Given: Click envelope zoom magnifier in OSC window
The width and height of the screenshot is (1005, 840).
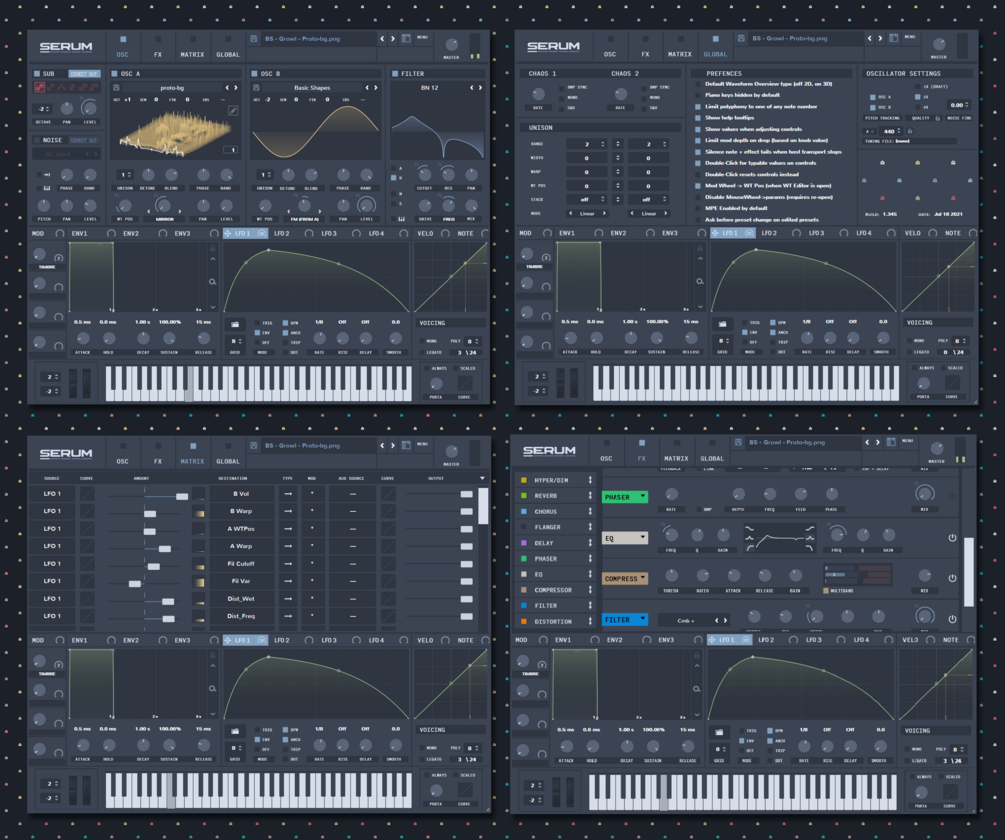Looking at the screenshot, I should pos(212,281).
